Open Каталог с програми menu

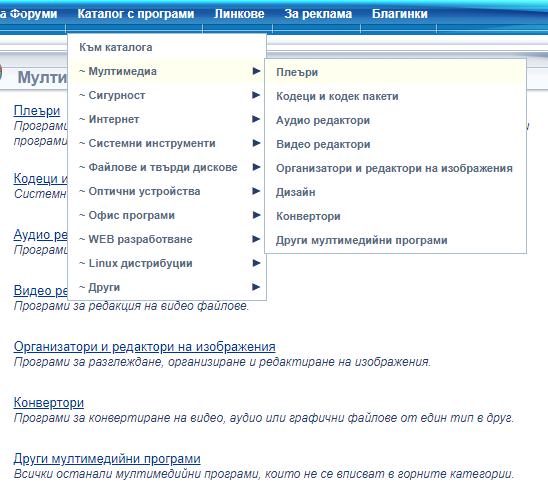[136, 14]
